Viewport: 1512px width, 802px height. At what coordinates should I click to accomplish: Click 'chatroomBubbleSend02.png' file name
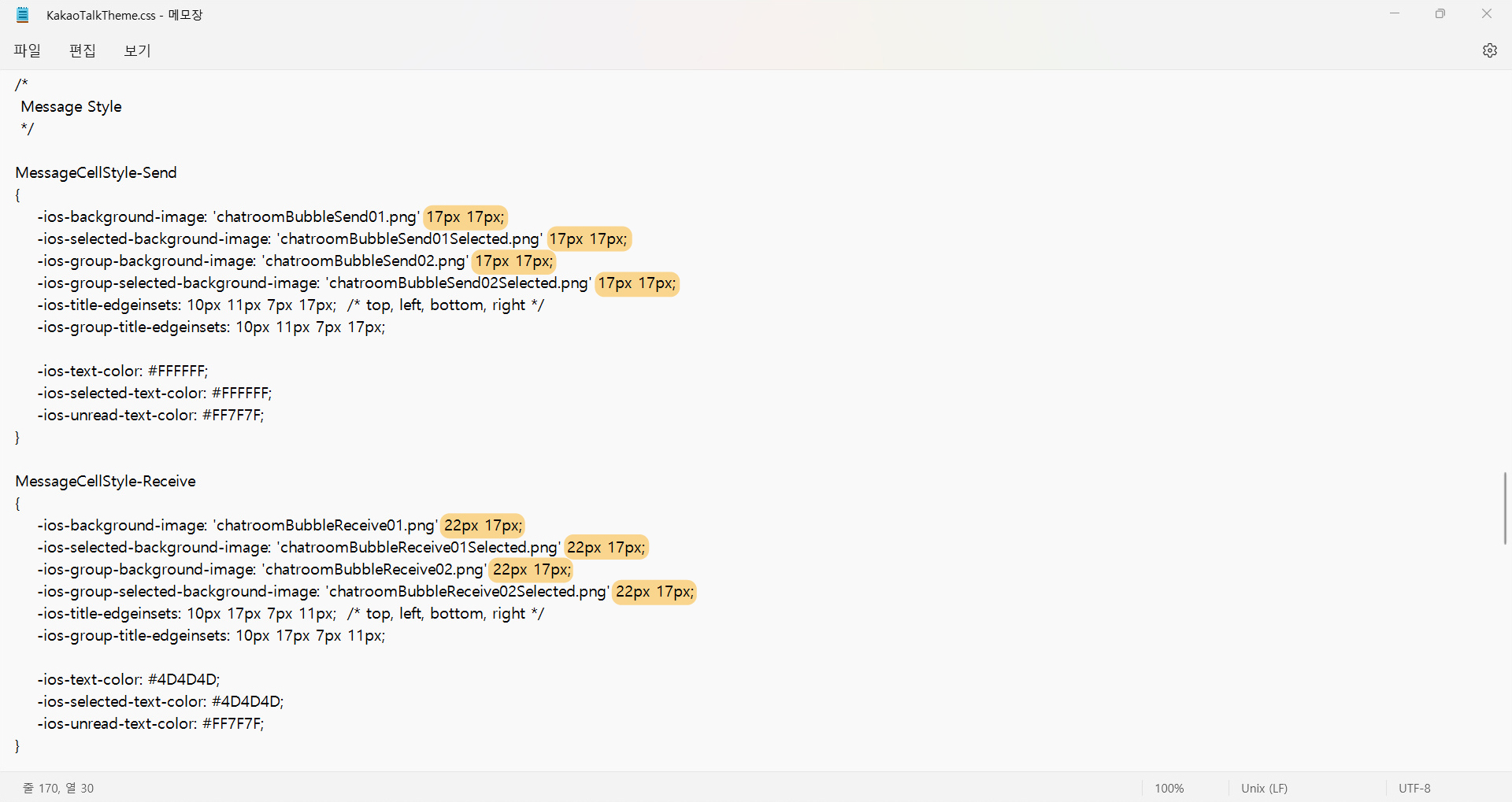(365, 261)
